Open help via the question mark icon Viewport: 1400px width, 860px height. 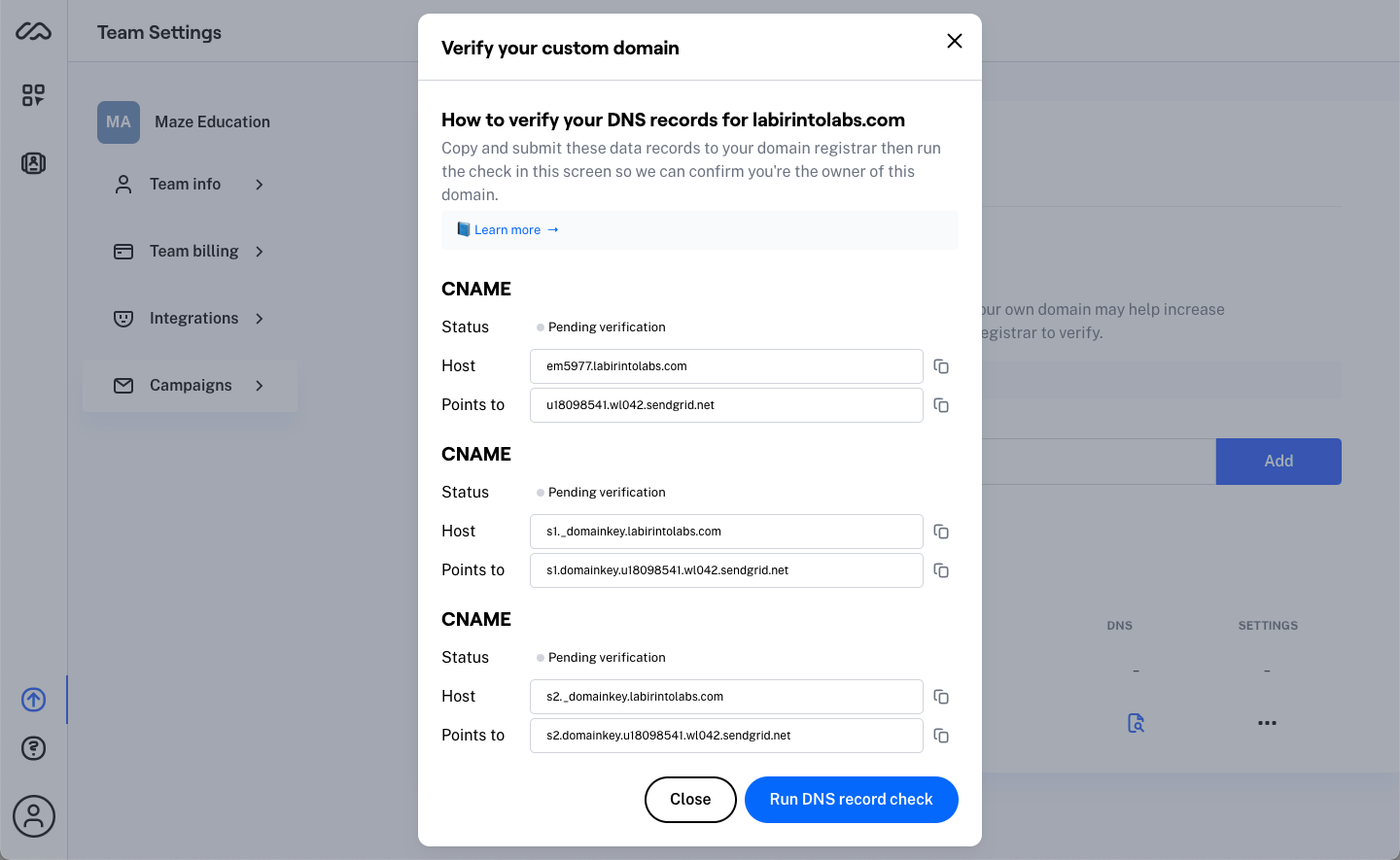click(x=33, y=748)
